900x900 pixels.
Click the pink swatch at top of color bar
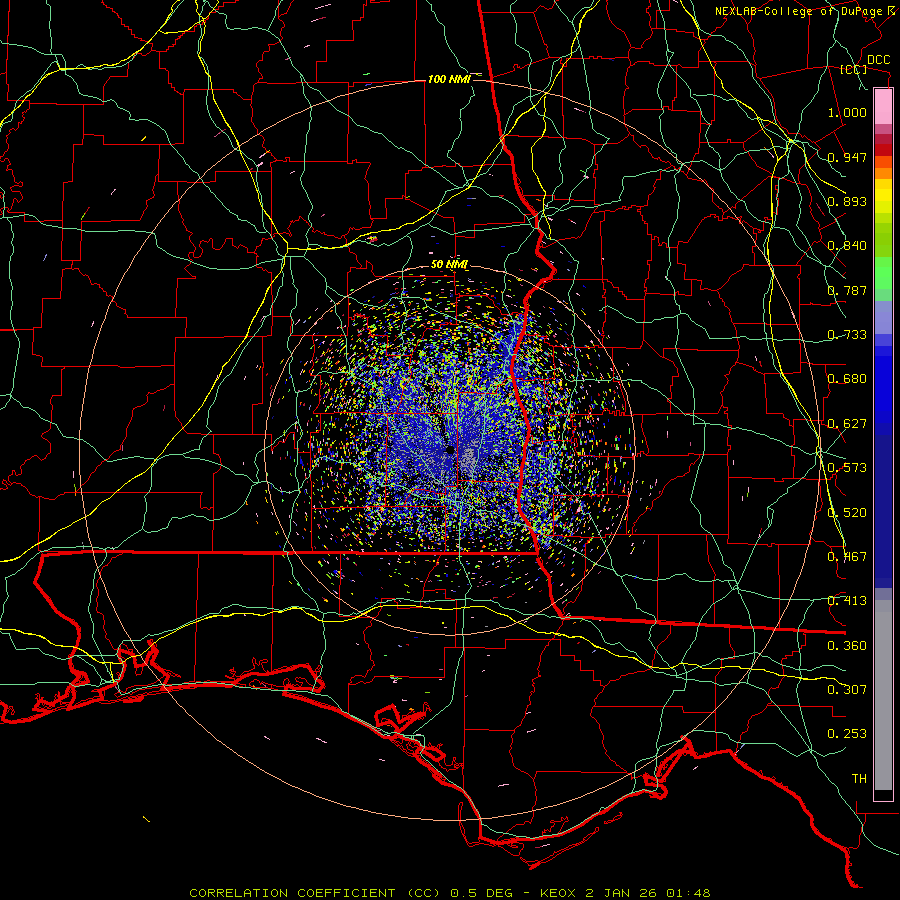883,107
